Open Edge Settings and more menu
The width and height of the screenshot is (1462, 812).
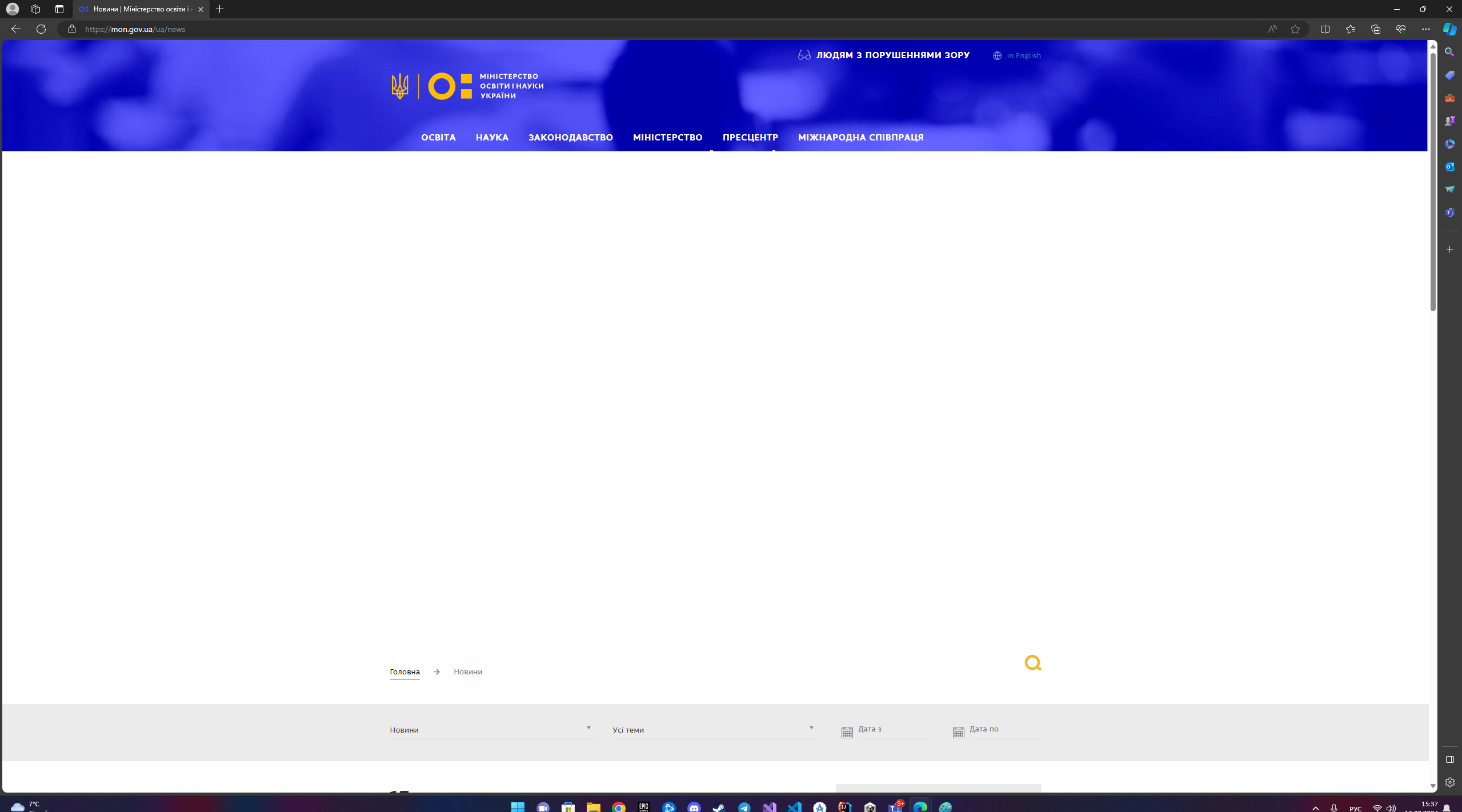point(1425,29)
